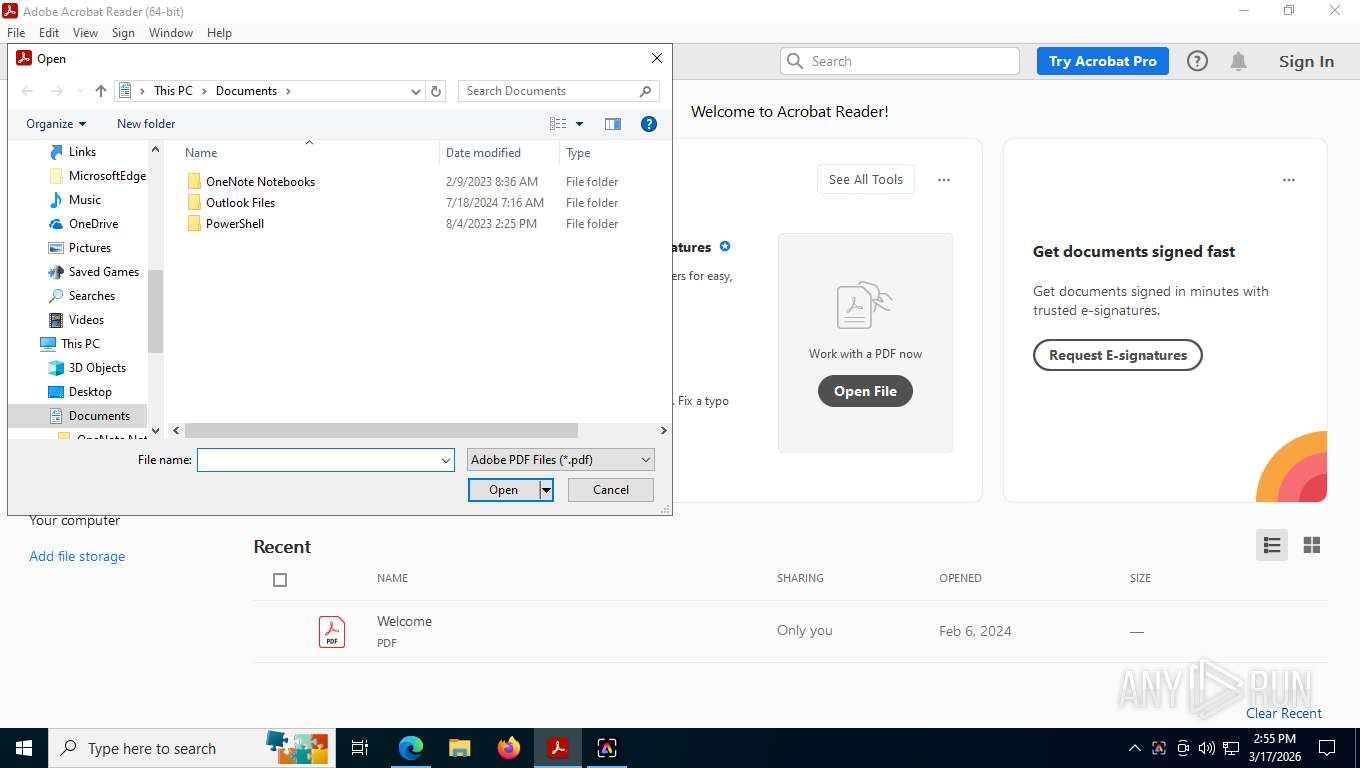
Task: Select OneDrive in the navigation tree
Action: [93, 224]
